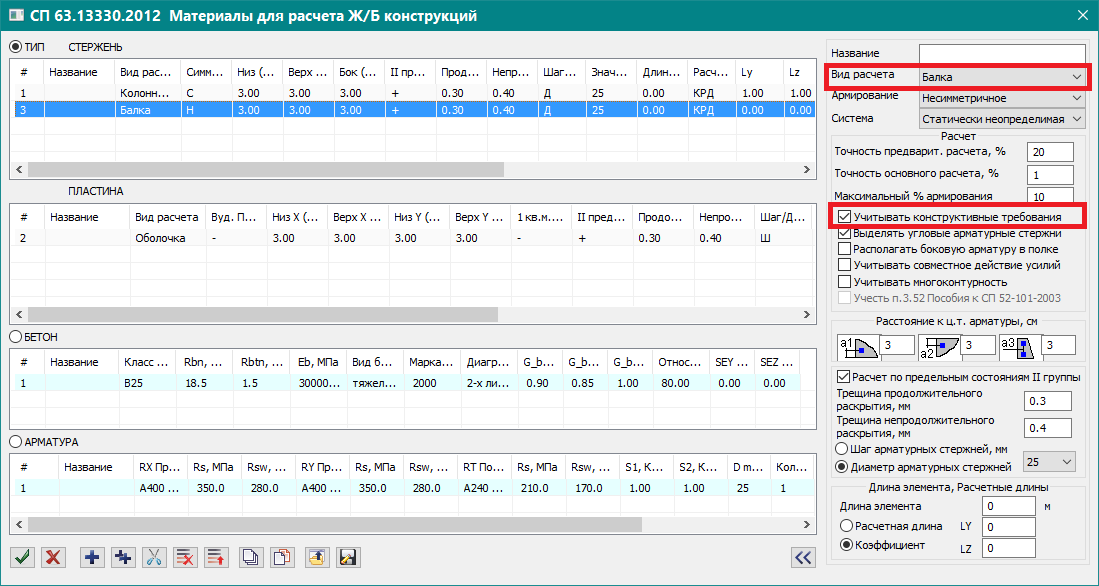1099x586 pixels.
Task: Click the blue plus add row icon
Action: tap(92, 558)
